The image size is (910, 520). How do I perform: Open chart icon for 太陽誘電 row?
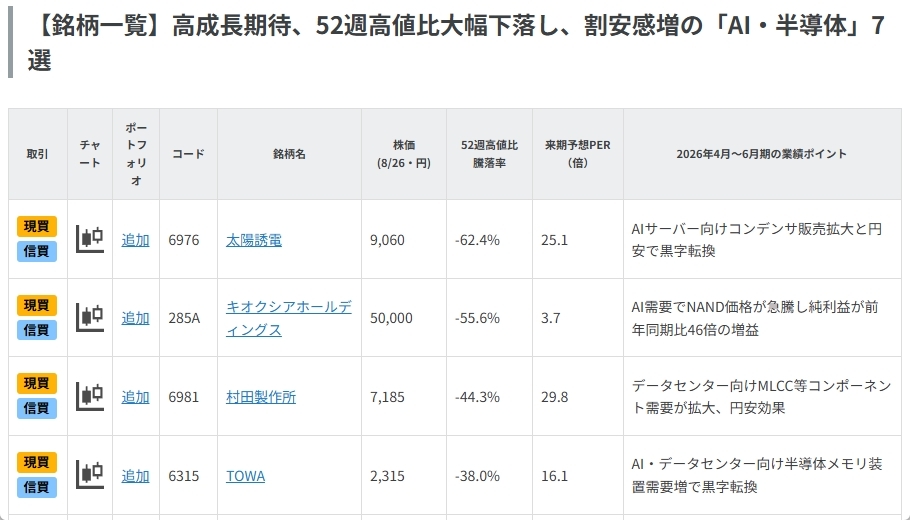pyautogui.click(x=90, y=239)
